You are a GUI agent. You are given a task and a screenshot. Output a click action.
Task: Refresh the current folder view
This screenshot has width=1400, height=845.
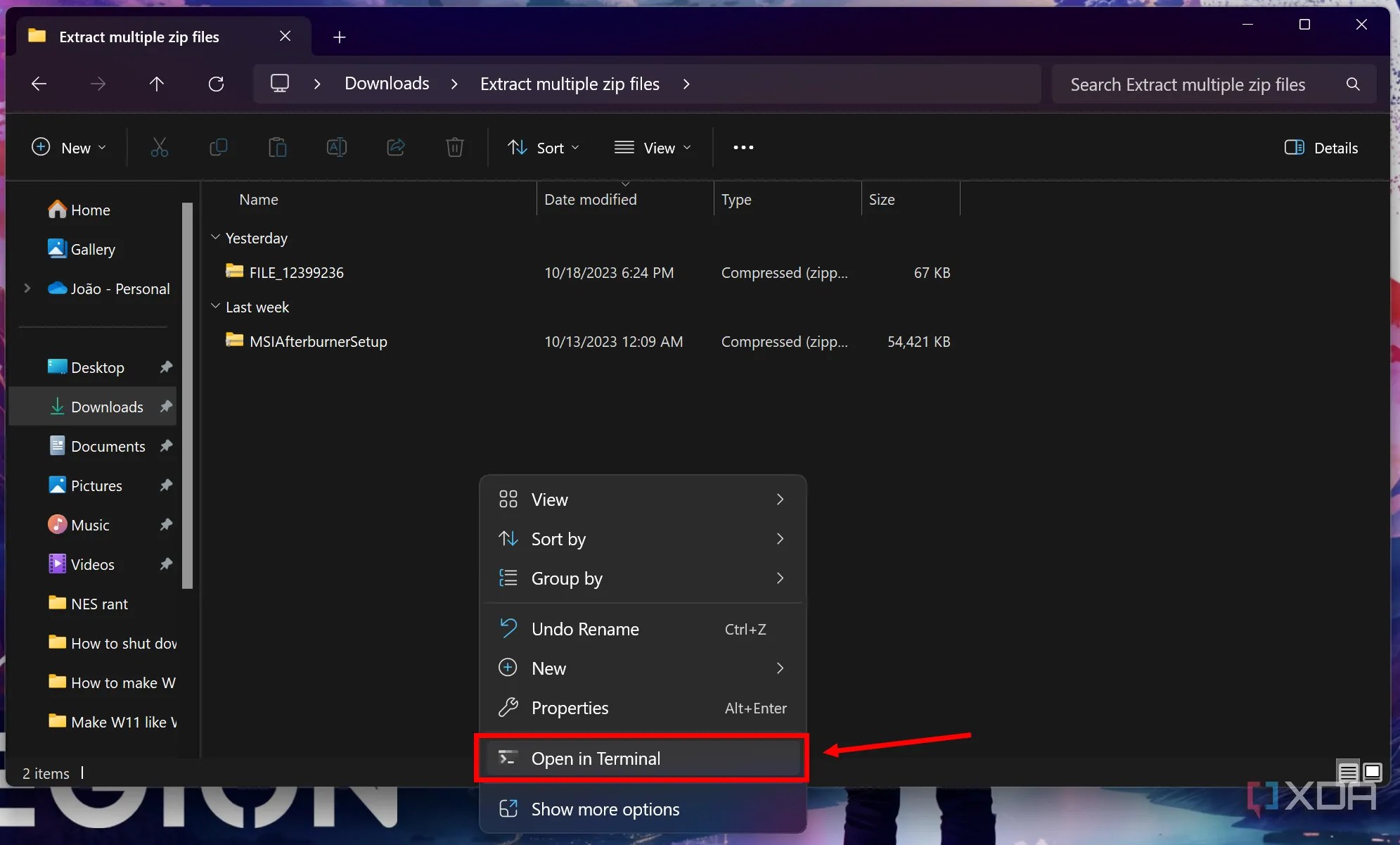[216, 84]
